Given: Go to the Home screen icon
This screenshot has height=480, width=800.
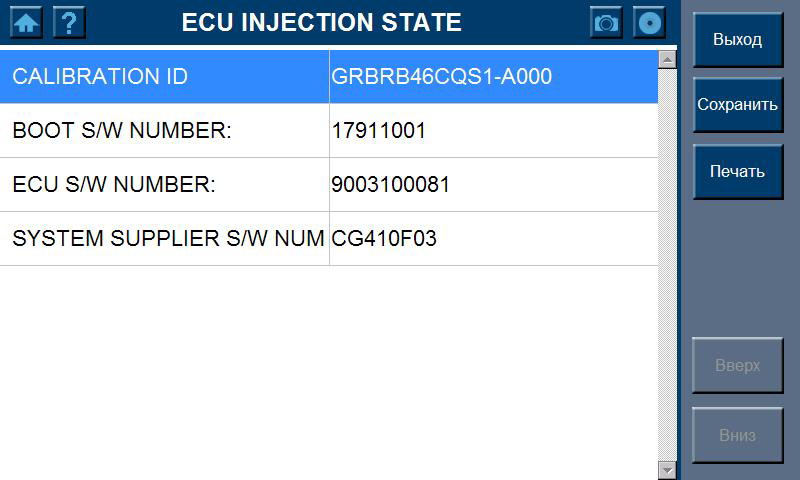Looking at the screenshot, I should 26,22.
